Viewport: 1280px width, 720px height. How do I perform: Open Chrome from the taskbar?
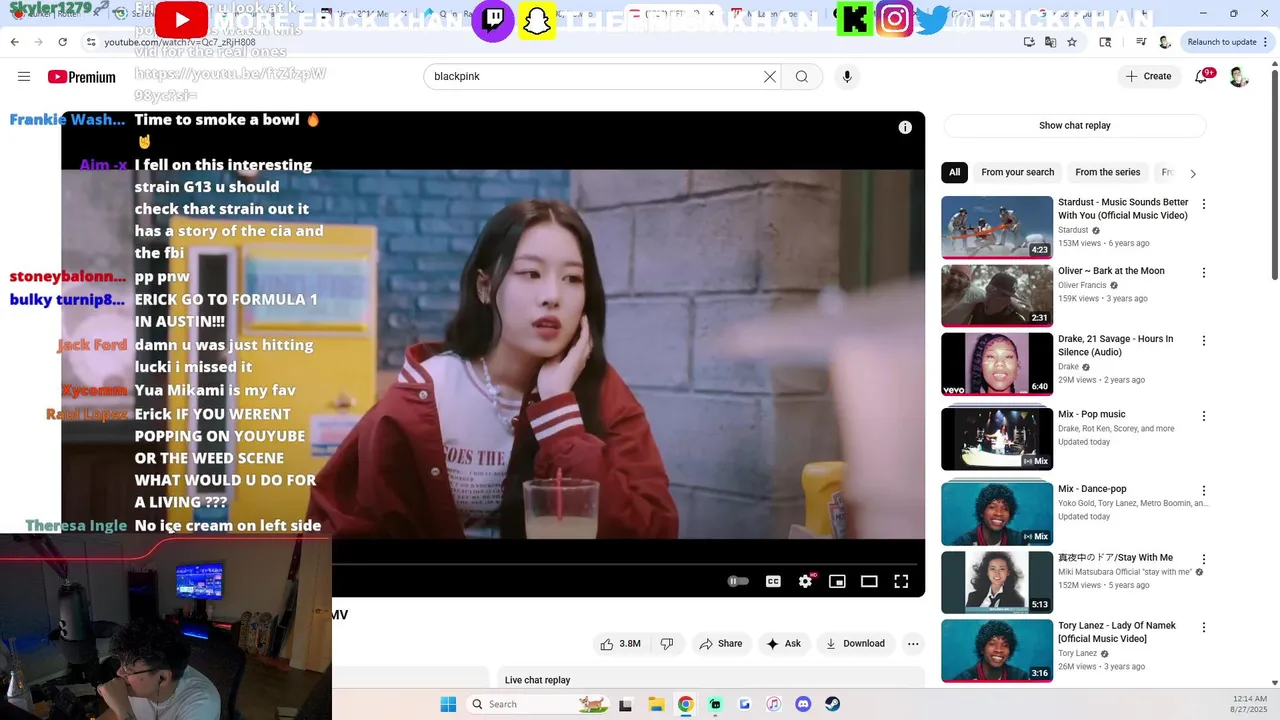685,704
